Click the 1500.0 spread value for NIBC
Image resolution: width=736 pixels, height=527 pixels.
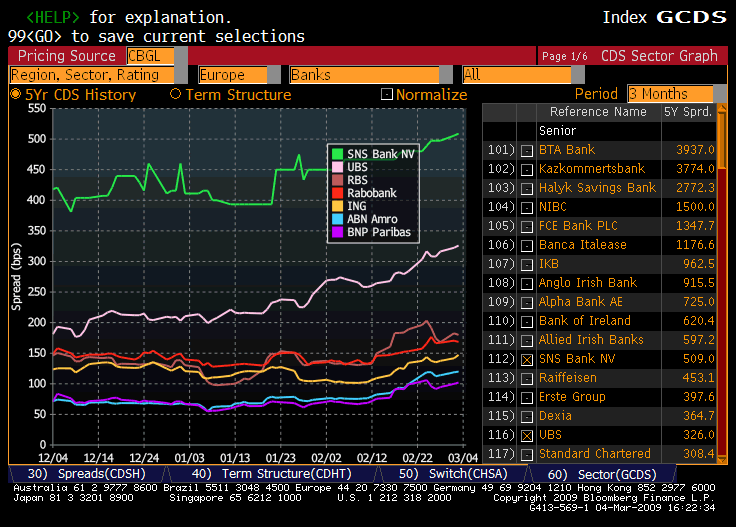coord(695,206)
